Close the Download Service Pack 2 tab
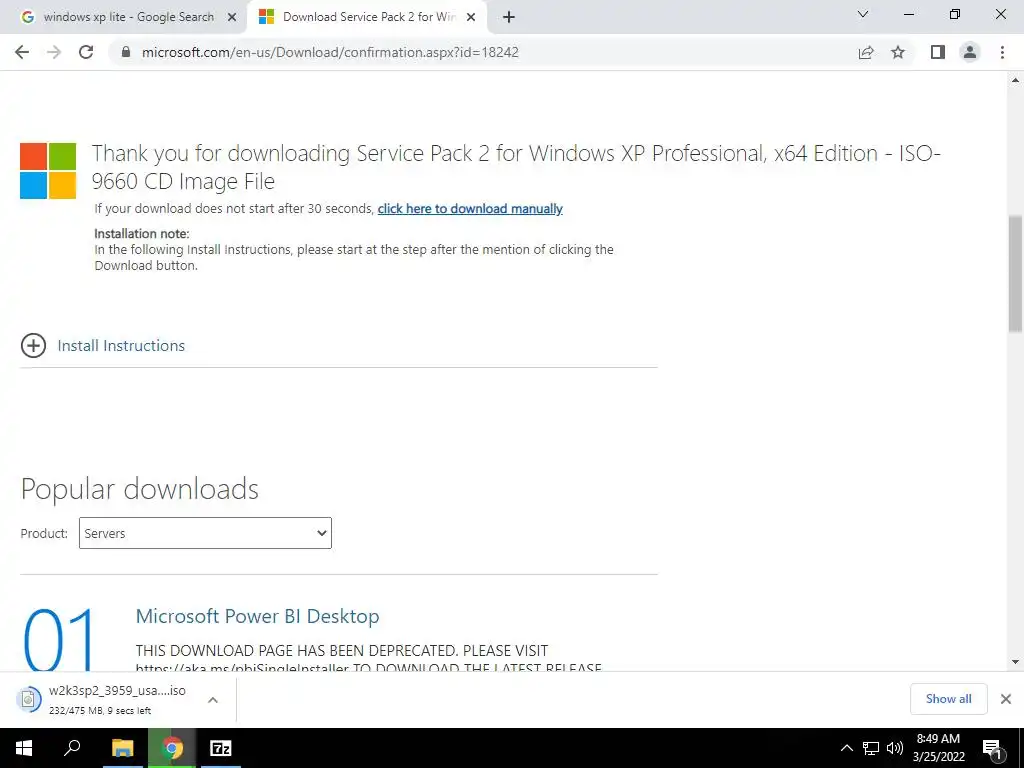 (471, 18)
